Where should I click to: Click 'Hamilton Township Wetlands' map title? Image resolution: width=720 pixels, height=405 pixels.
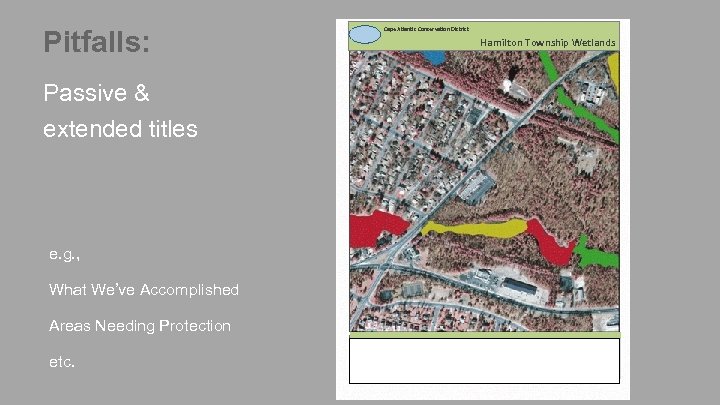547,43
